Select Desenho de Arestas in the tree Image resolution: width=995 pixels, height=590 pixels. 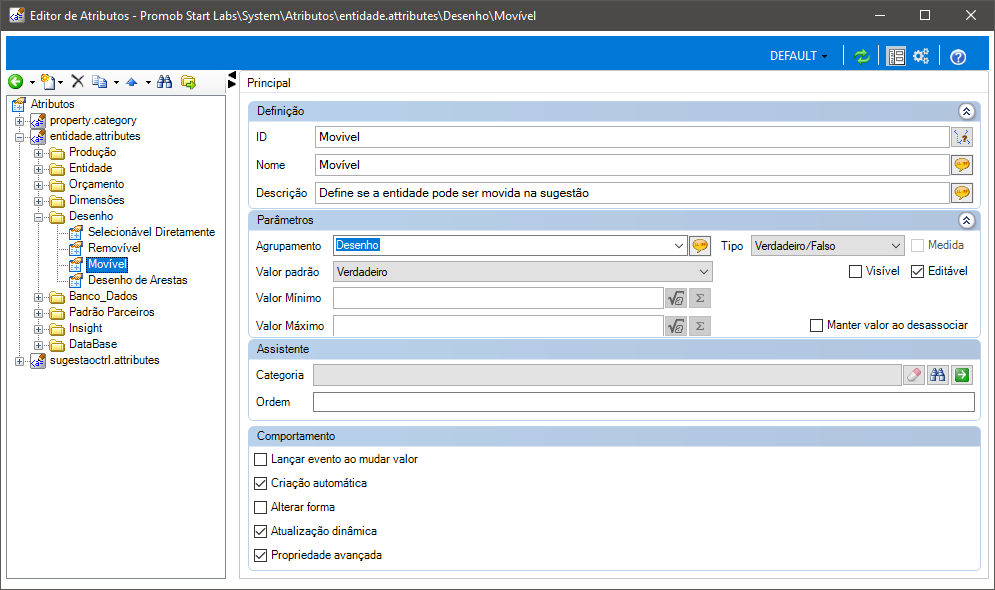click(138, 280)
